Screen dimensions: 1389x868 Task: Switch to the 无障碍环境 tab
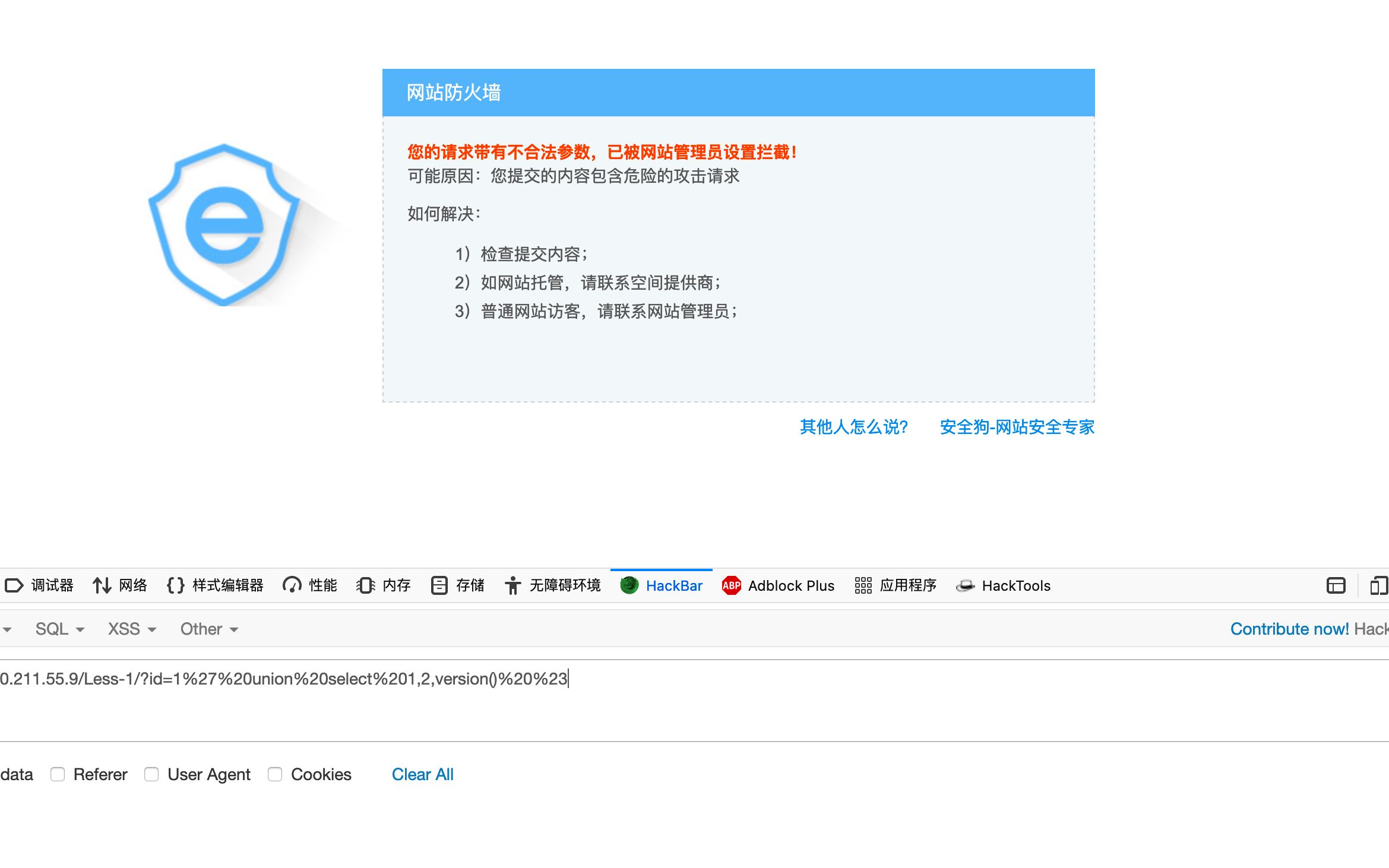click(552, 585)
